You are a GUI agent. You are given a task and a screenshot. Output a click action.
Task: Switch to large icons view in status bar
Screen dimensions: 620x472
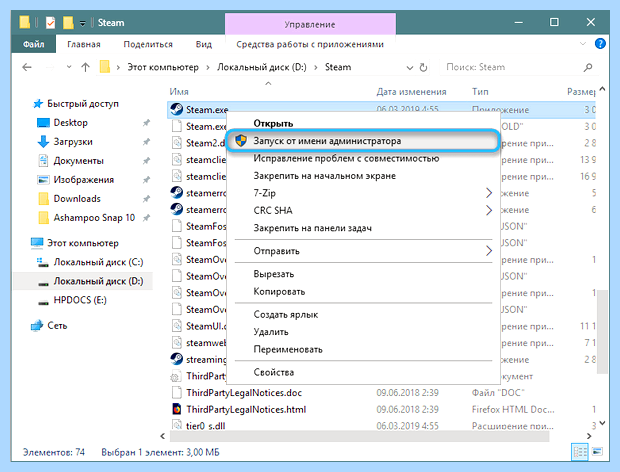click(x=597, y=452)
